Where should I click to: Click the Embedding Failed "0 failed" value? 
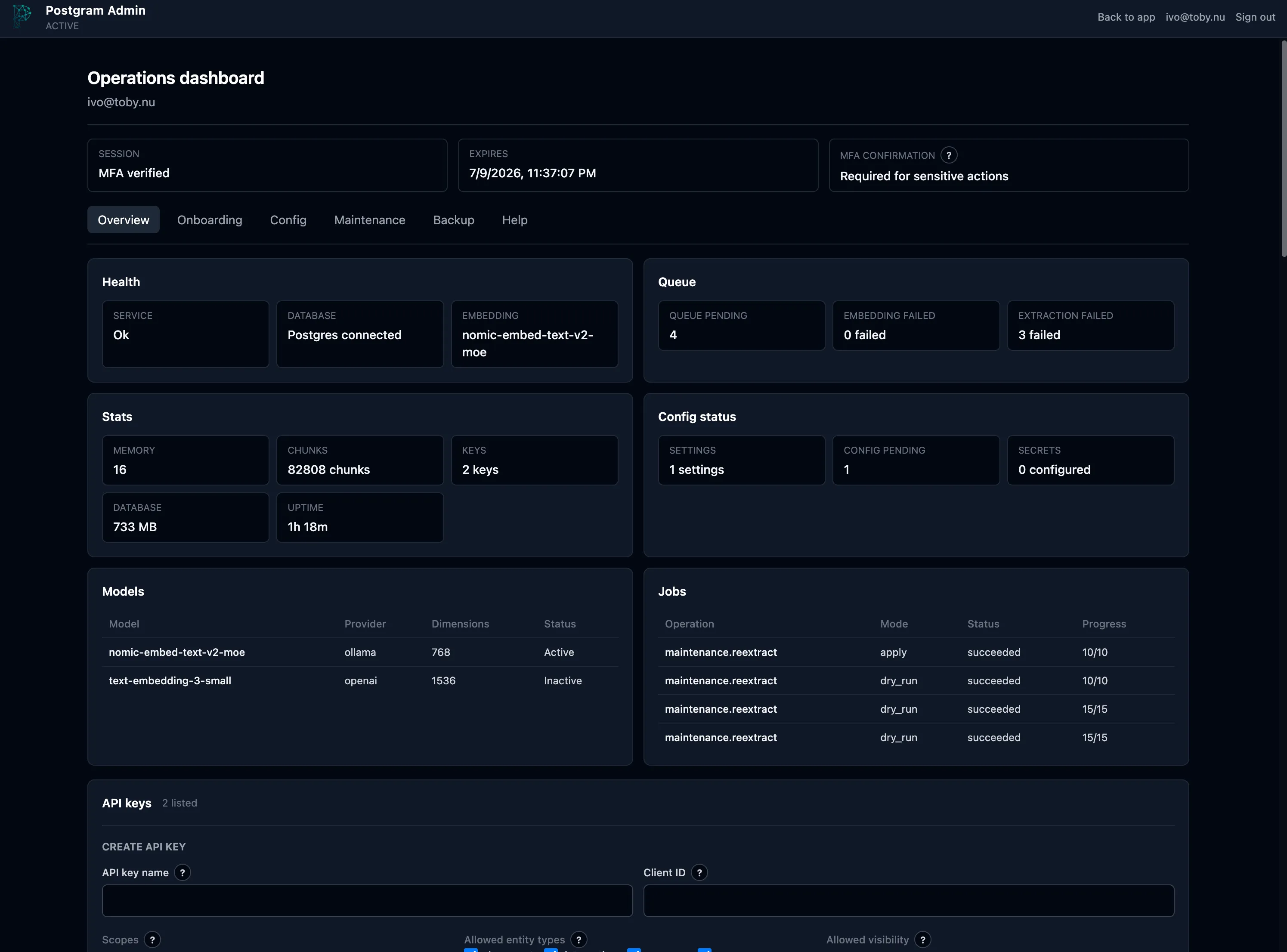[x=865, y=335]
